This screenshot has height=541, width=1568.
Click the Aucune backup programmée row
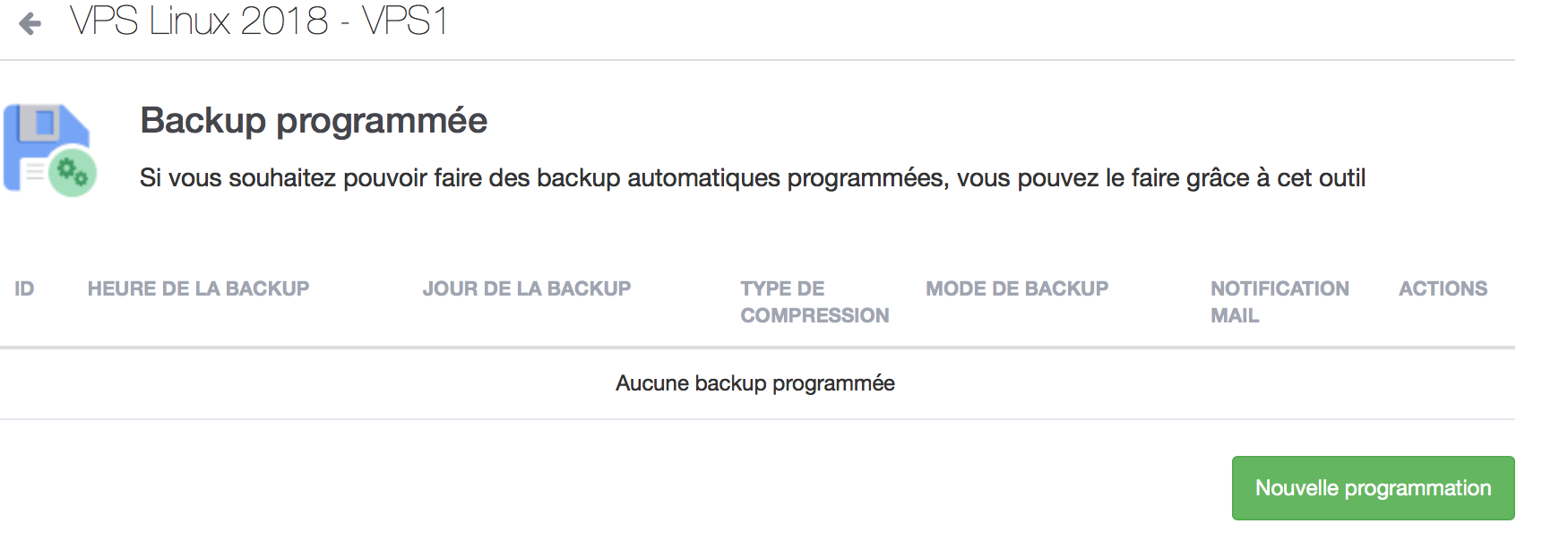click(757, 383)
